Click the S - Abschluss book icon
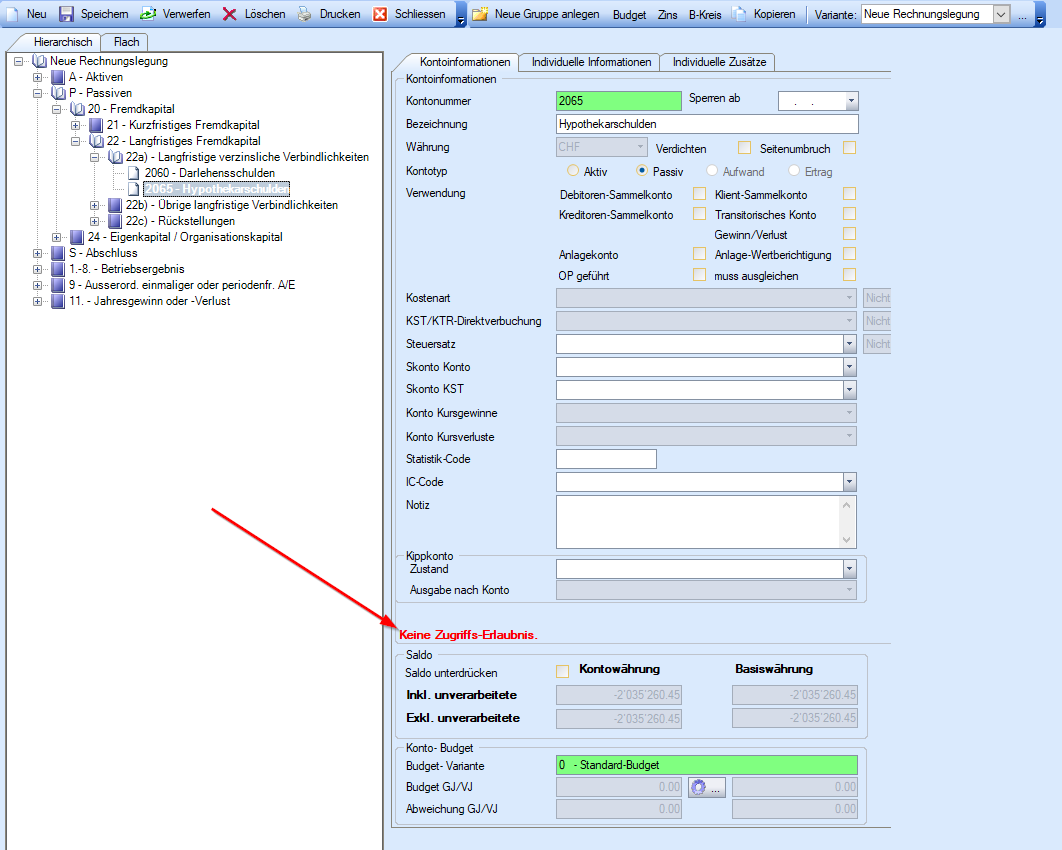Viewport: 1062px width, 850px height. (58, 253)
